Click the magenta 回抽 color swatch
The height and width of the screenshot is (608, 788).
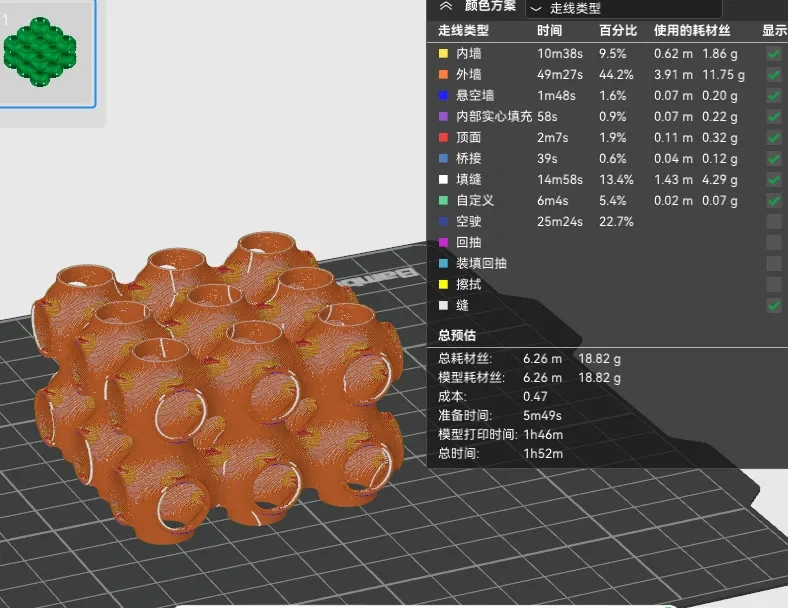(443, 243)
